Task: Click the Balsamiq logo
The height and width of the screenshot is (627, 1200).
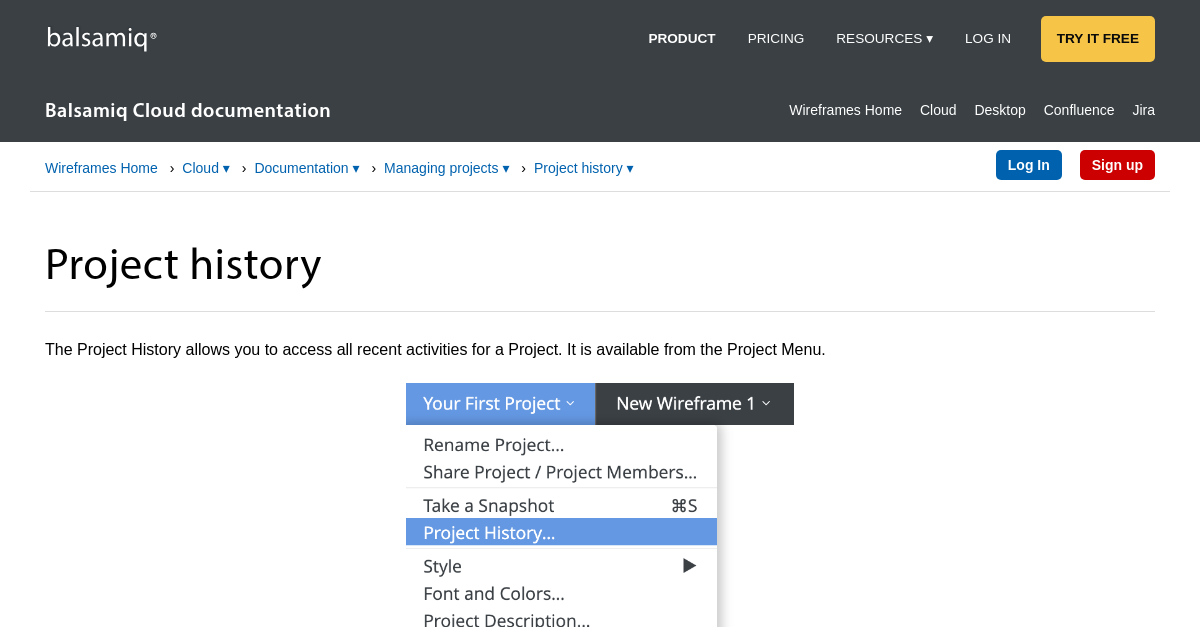Action: pyautogui.click(x=101, y=39)
